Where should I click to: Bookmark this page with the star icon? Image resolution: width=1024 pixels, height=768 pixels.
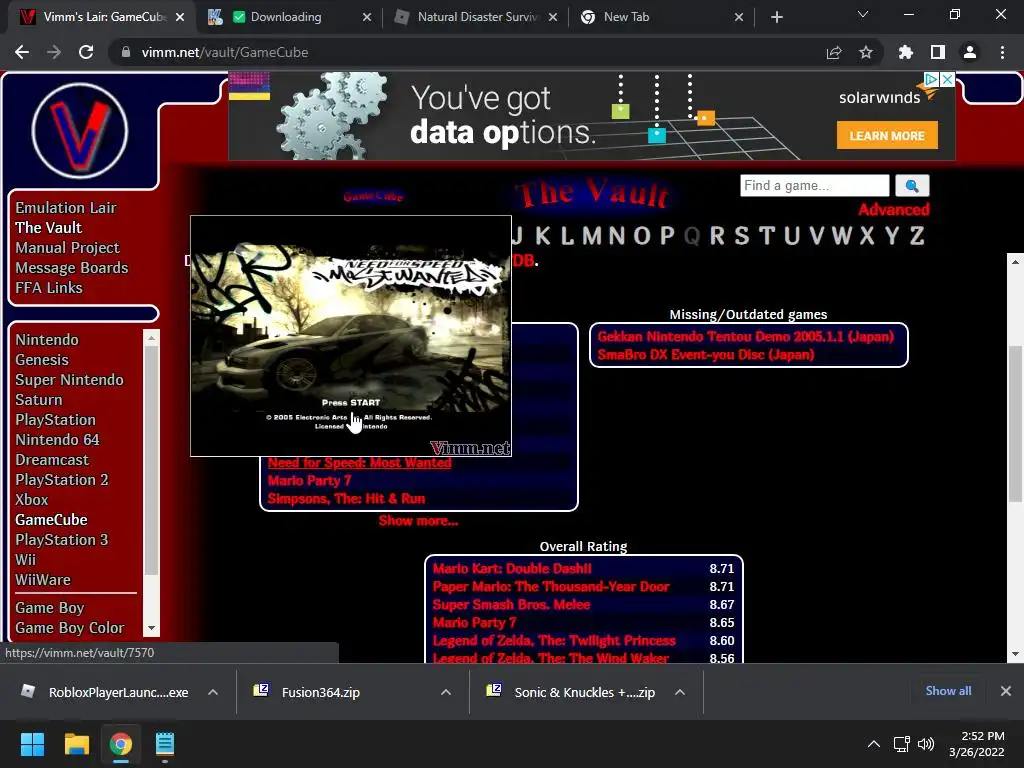pos(866,52)
